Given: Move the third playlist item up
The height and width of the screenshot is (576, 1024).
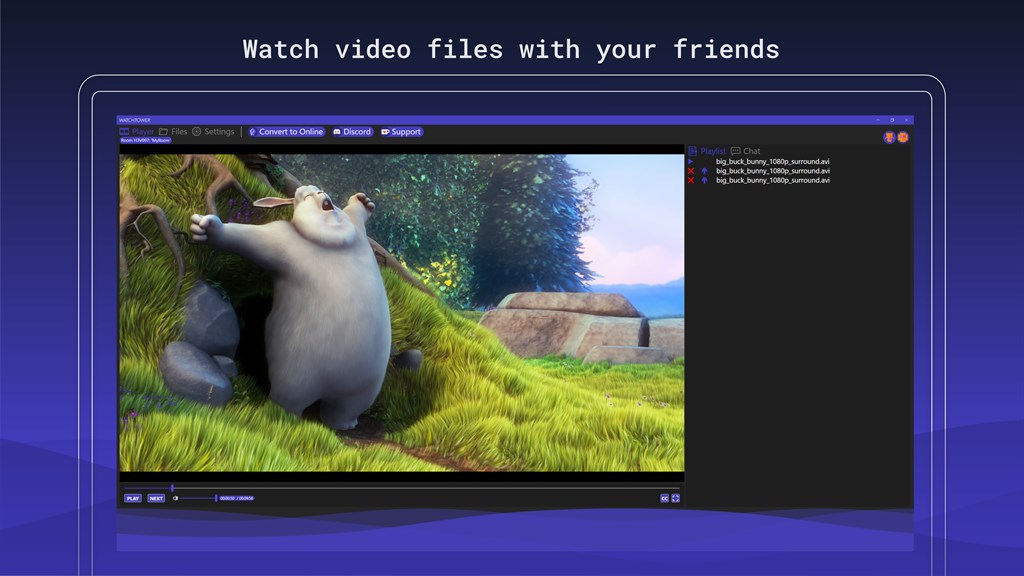Looking at the screenshot, I should (705, 180).
